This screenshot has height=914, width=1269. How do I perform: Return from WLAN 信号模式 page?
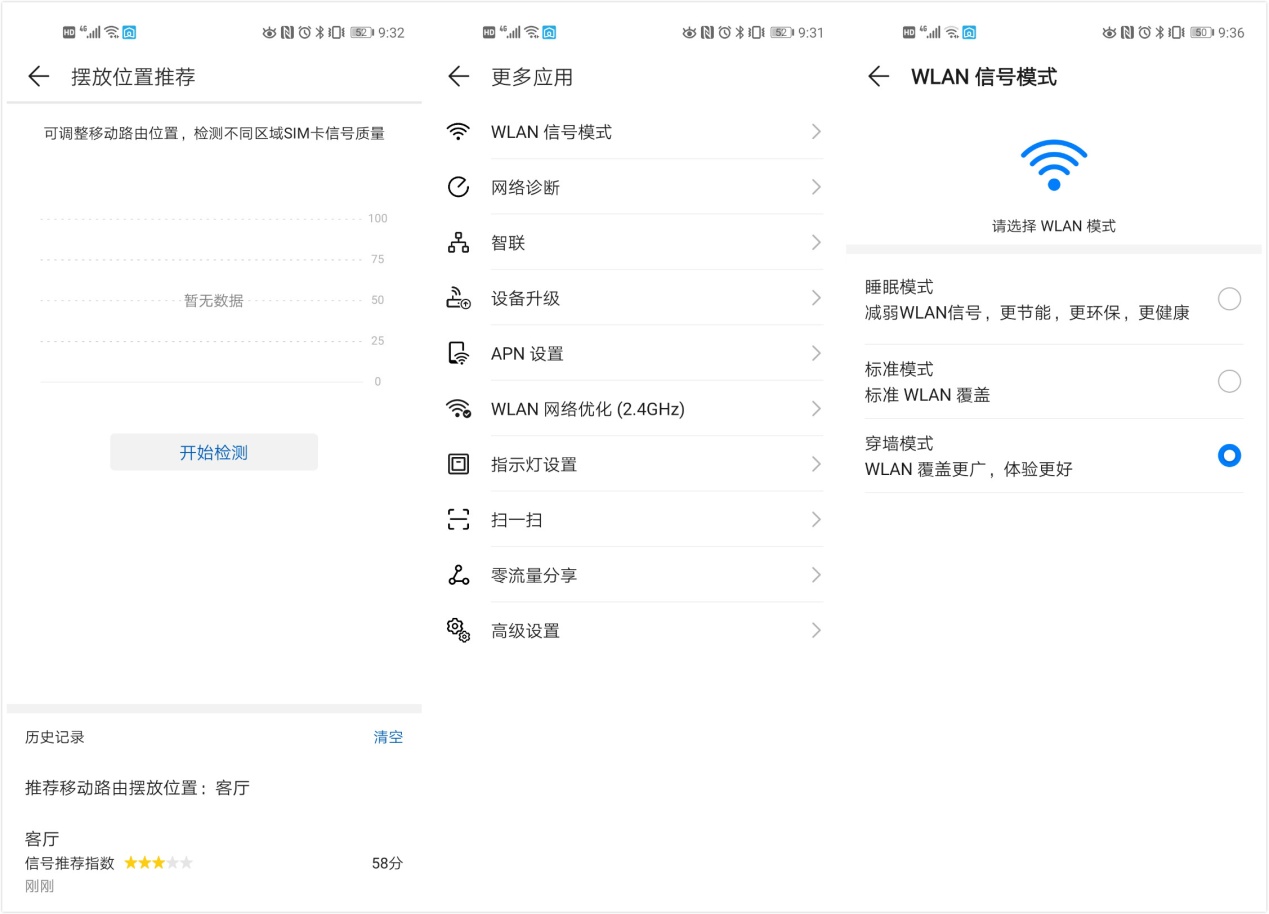click(x=877, y=76)
